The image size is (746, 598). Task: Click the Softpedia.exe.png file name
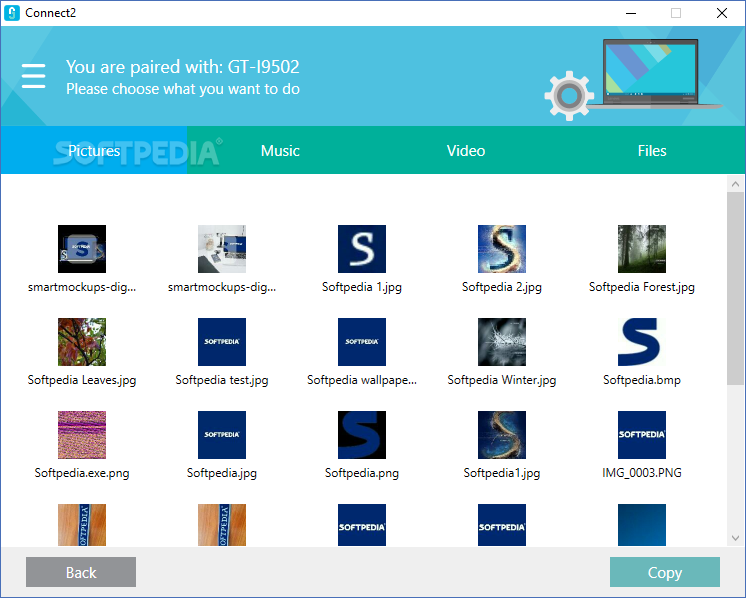[82, 473]
